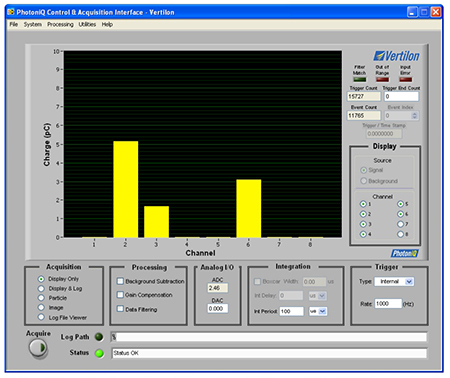Click the ADC value field
This screenshot has width=450, height=378.
pos(218,288)
